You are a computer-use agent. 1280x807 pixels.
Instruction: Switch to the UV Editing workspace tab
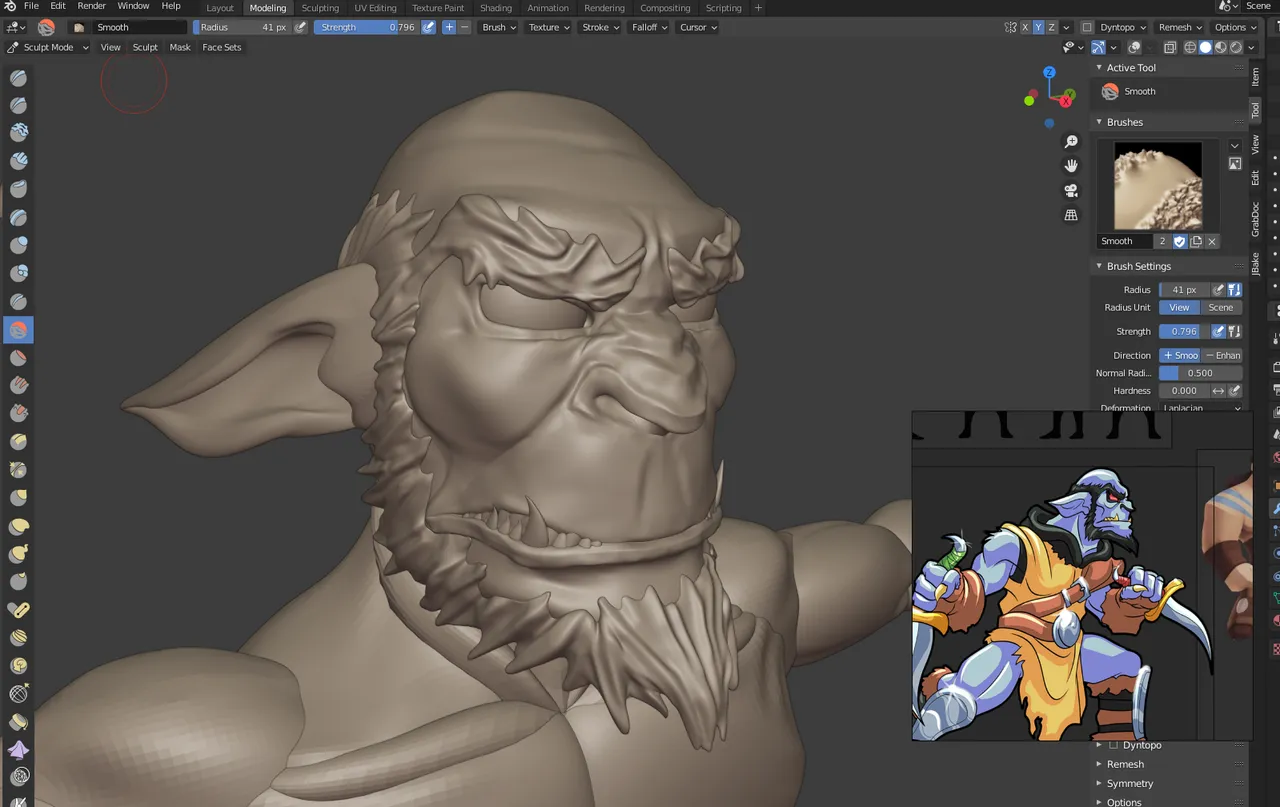375,8
